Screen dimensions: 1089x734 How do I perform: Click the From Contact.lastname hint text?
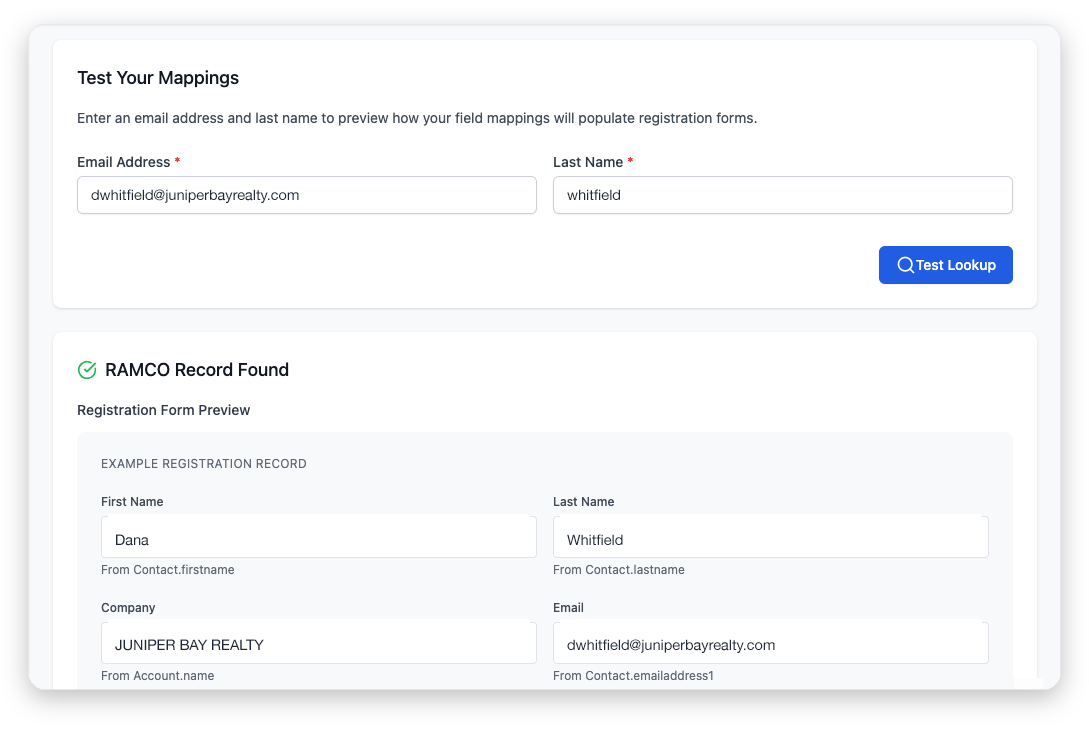(619, 569)
